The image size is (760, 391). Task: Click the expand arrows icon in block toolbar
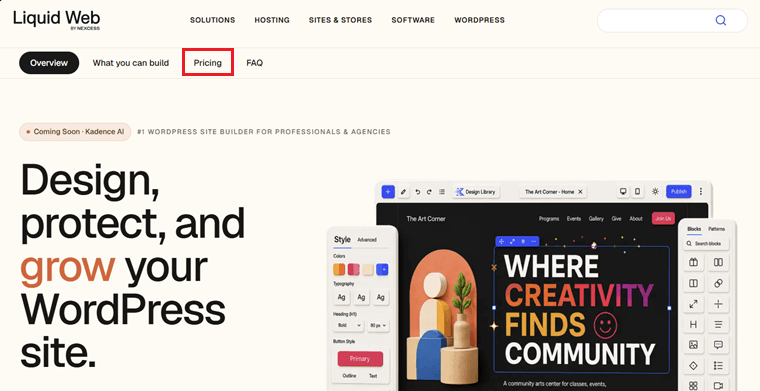pos(512,241)
